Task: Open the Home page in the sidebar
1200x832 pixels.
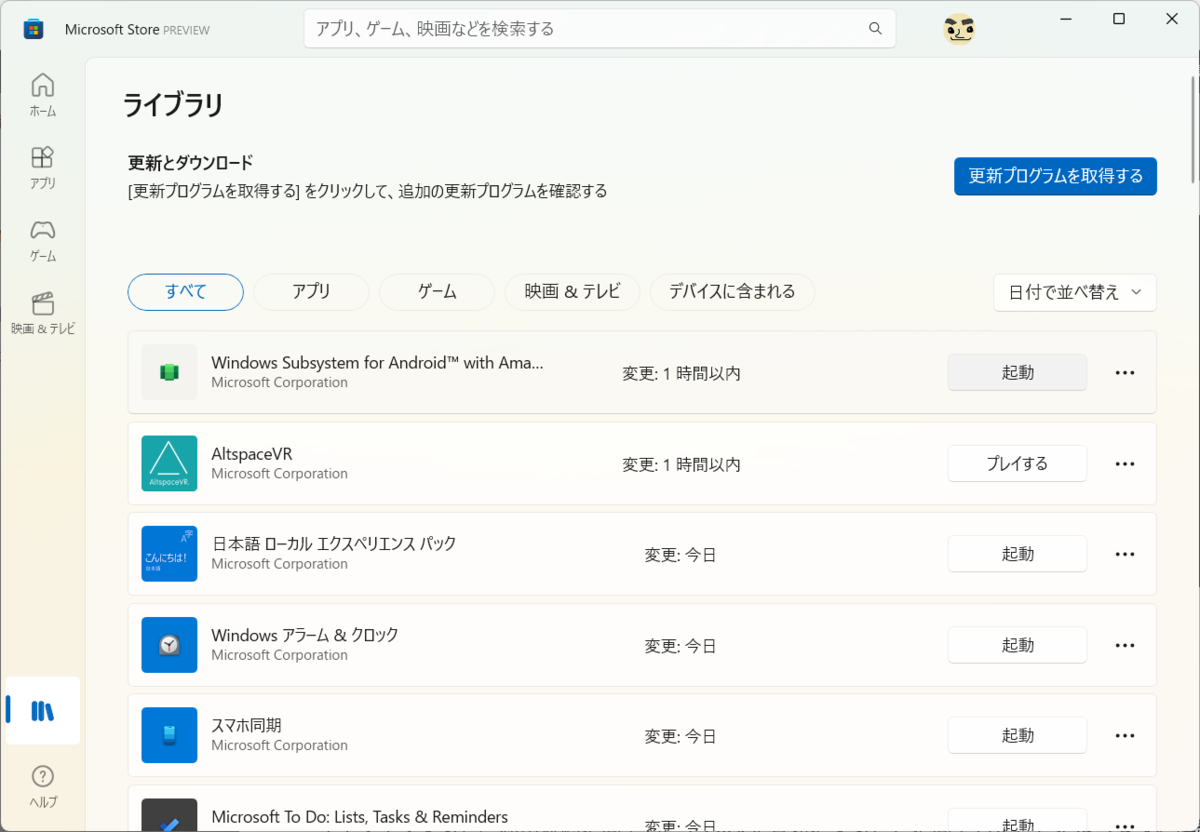Action: [43, 95]
